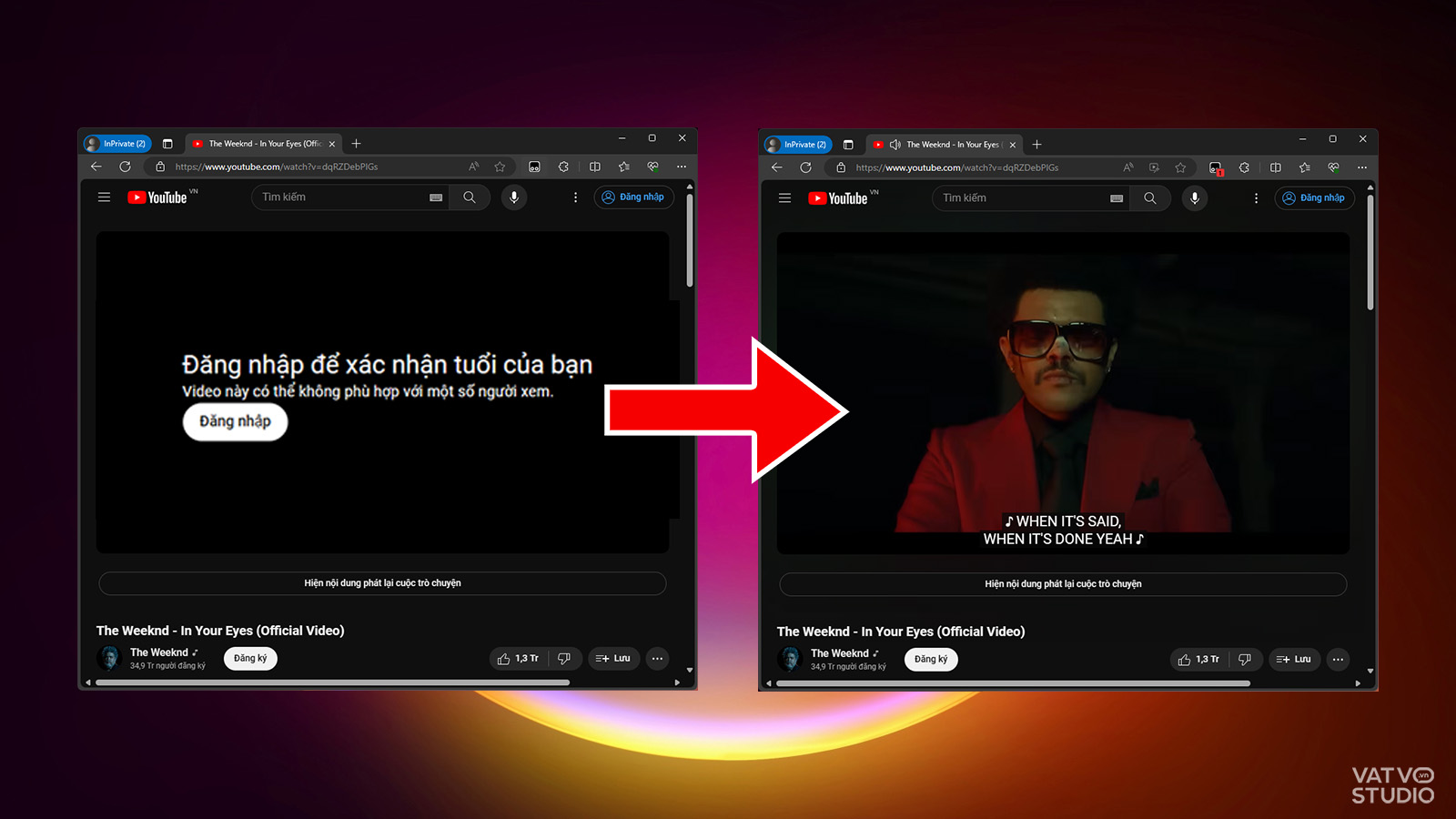Open the extension icon with red badge, right window
Image resolution: width=1456 pixels, height=819 pixels.
(1216, 167)
